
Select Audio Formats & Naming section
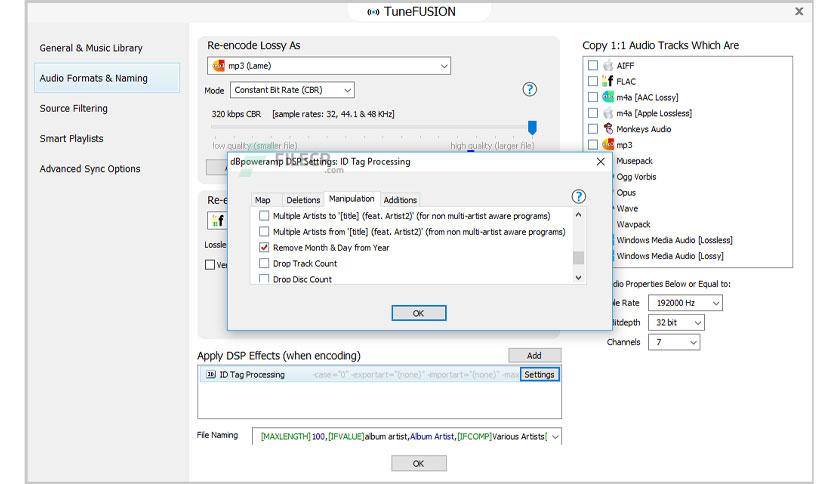coord(107,78)
